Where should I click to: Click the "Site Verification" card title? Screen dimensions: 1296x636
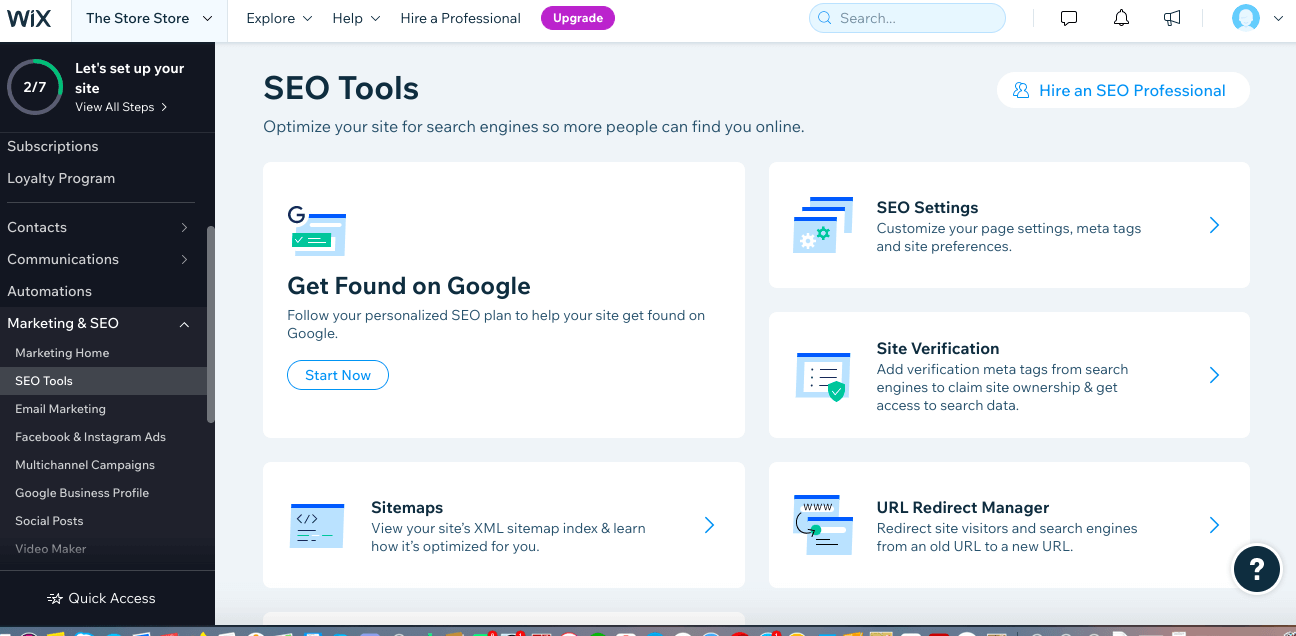click(x=938, y=349)
